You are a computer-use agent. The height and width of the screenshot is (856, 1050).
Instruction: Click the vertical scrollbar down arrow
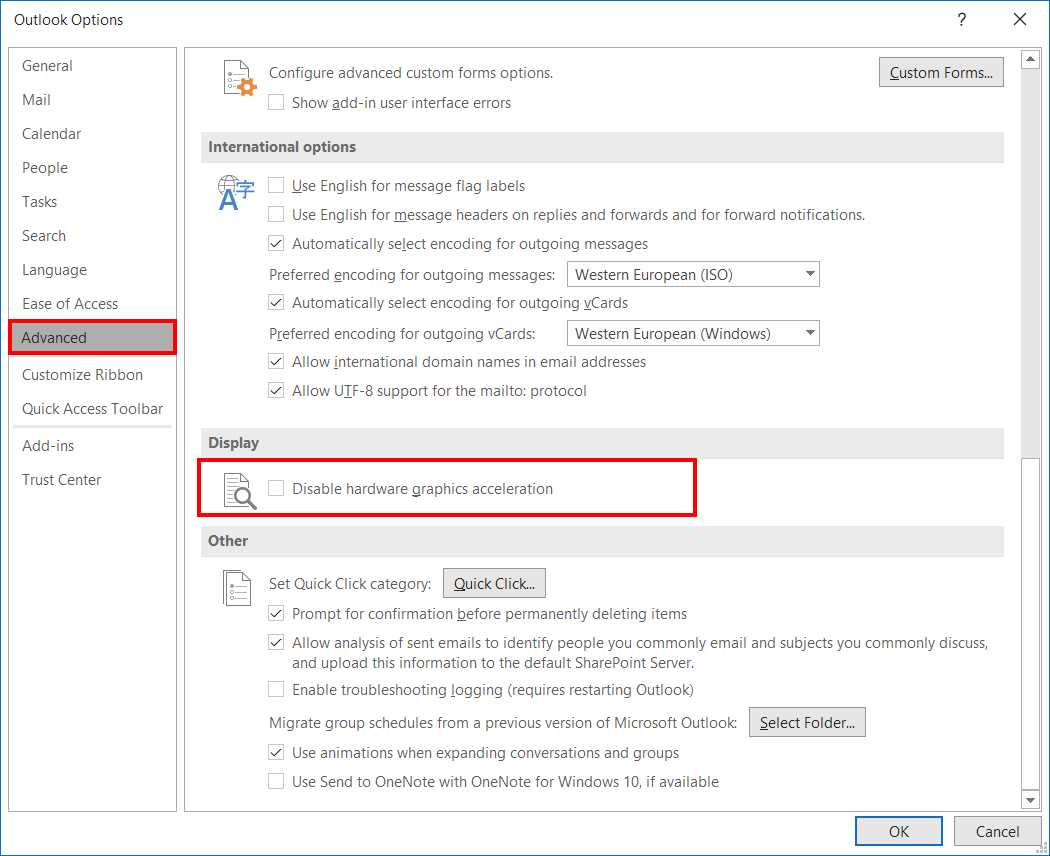tap(1032, 798)
